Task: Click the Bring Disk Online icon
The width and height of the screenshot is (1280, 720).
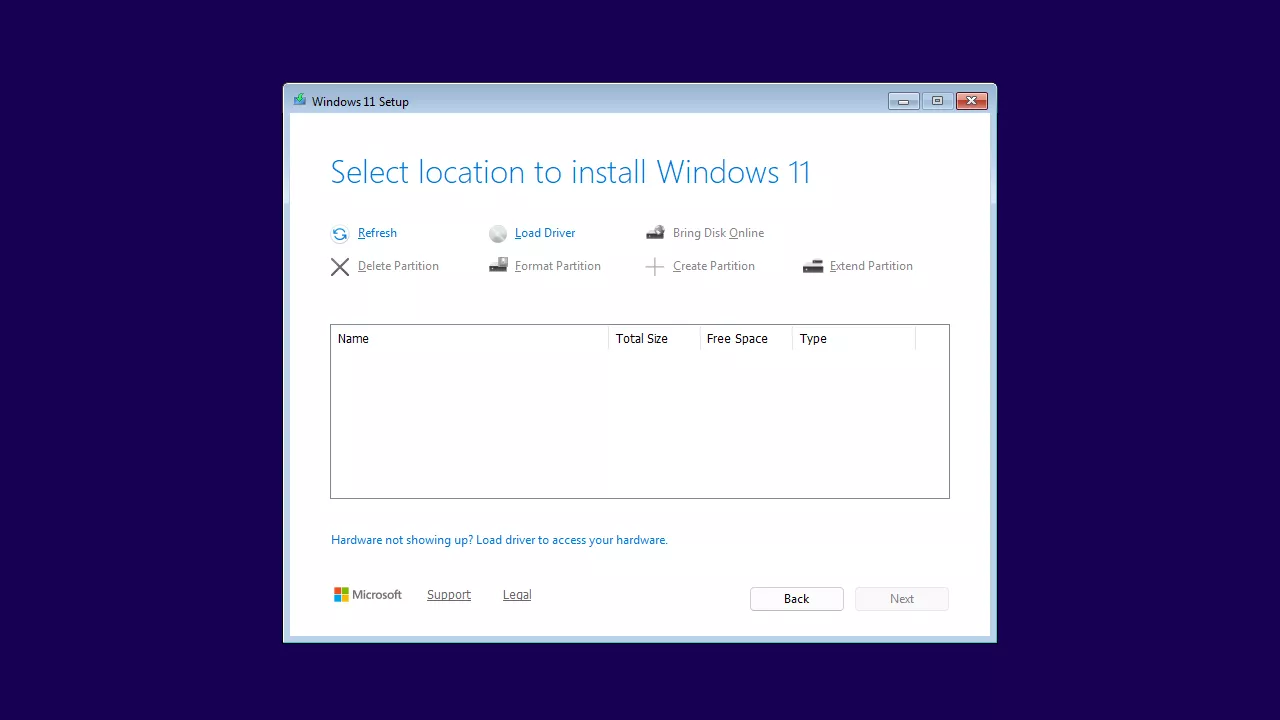Action: pos(655,232)
